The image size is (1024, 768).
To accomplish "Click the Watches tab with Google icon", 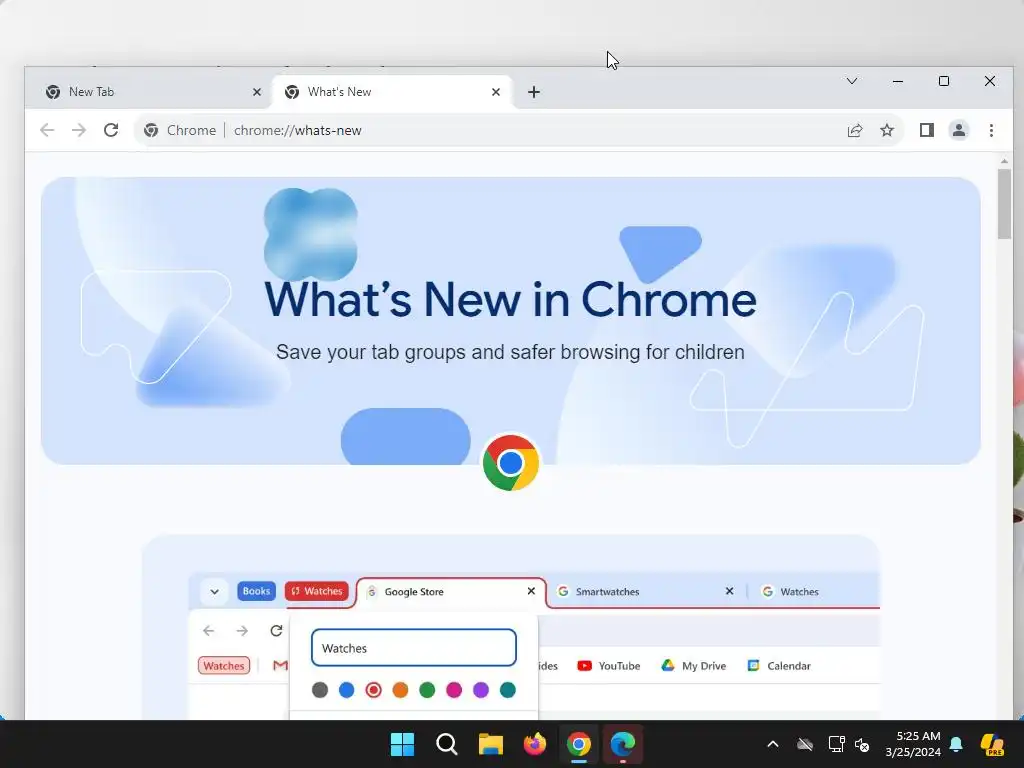I will [791, 592].
